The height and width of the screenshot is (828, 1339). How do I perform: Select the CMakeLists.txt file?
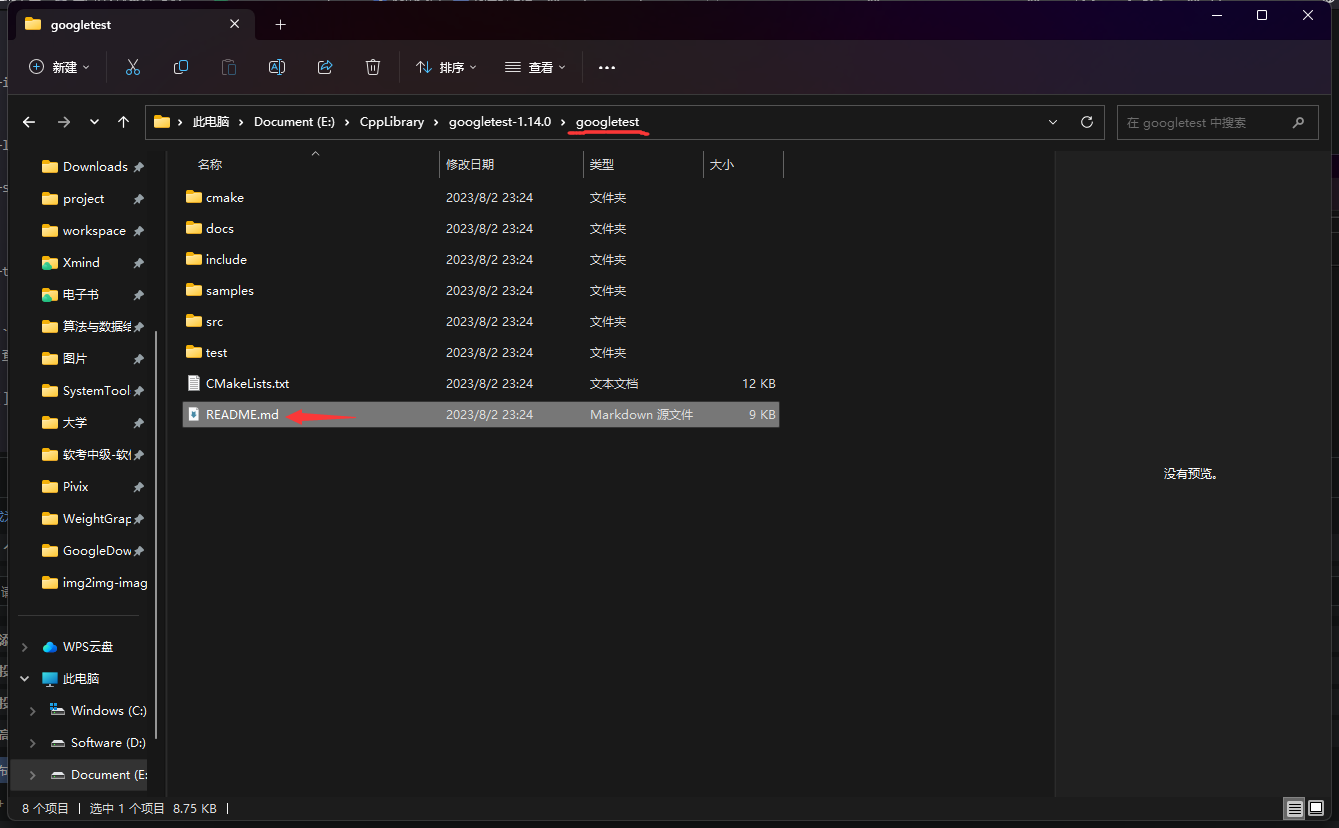[x=247, y=384]
